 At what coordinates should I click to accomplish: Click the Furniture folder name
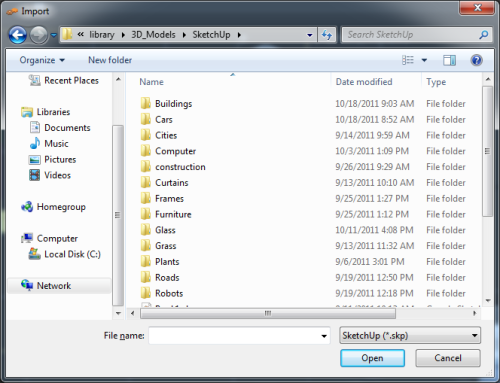(x=173, y=214)
